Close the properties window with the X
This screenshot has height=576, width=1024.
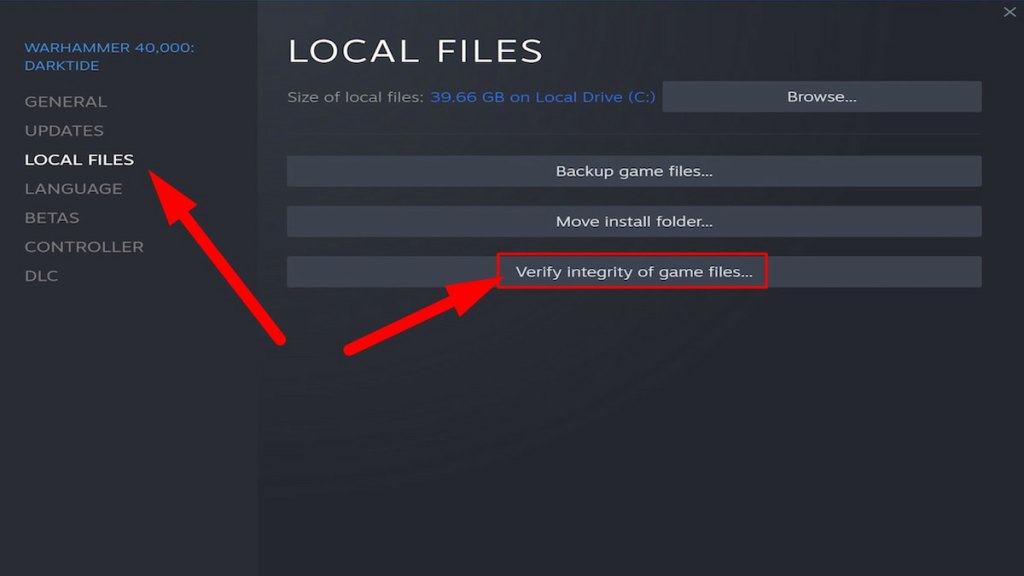[1009, 12]
